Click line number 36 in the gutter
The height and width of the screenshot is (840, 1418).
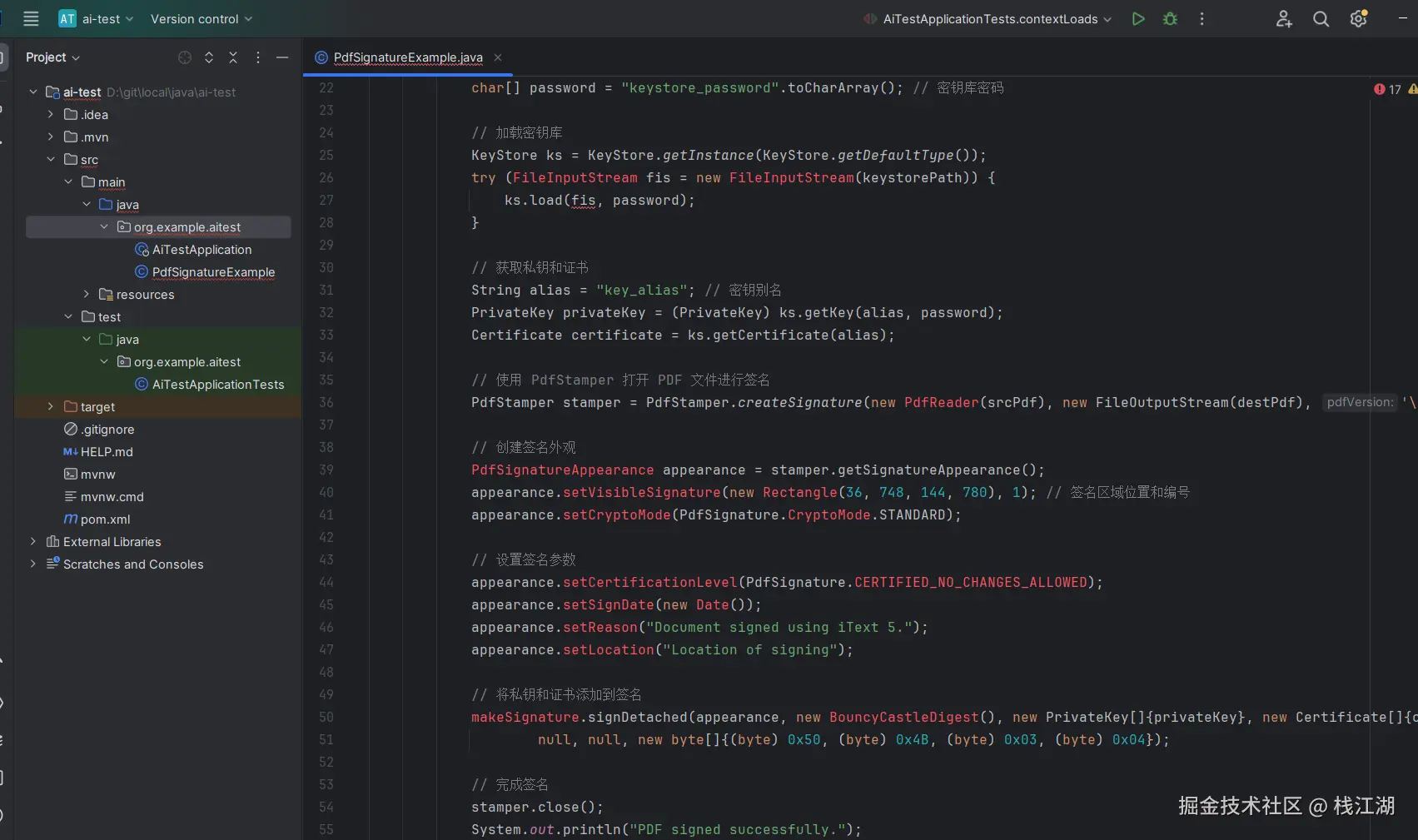[x=326, y=402]
